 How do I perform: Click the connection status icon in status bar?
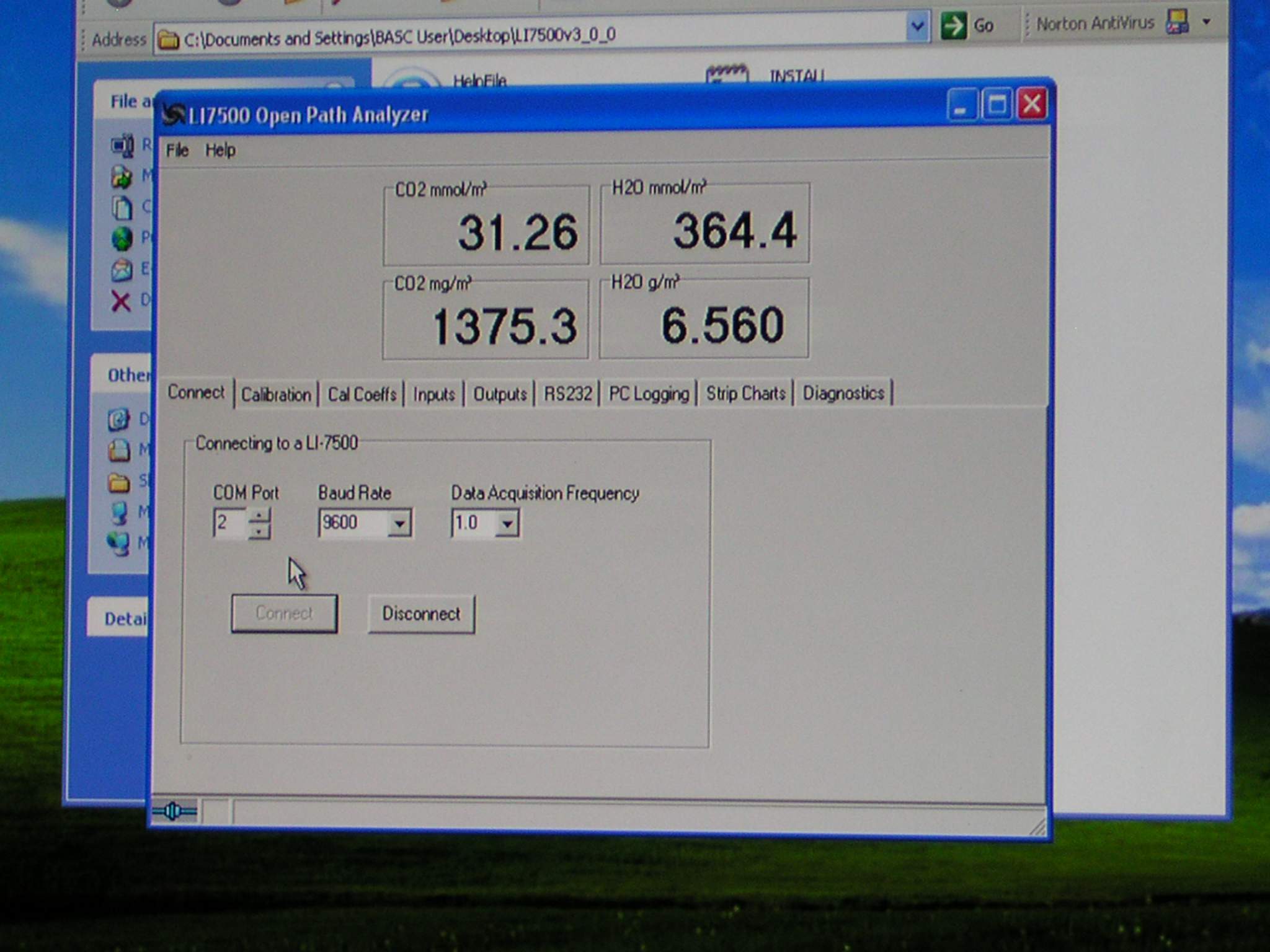point(174,811)
